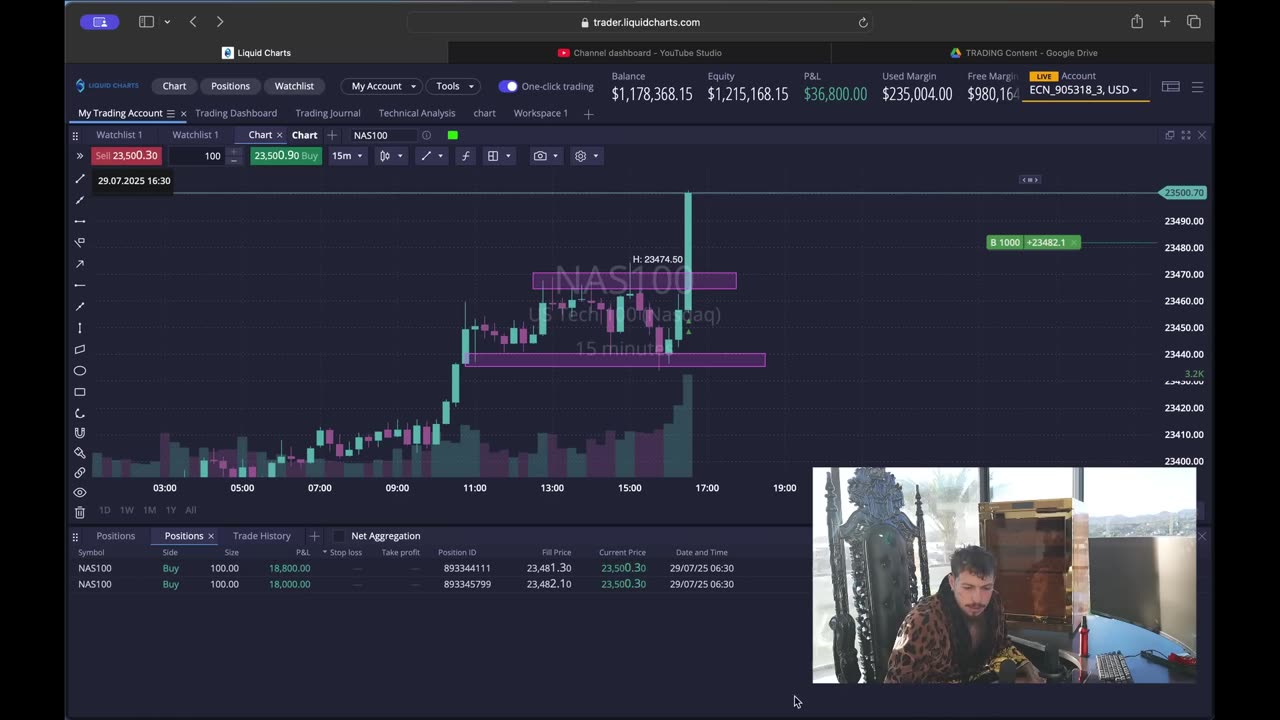Select the parallelogram shape tool
Screen dimensions: 1280x720
pos(80,349)
